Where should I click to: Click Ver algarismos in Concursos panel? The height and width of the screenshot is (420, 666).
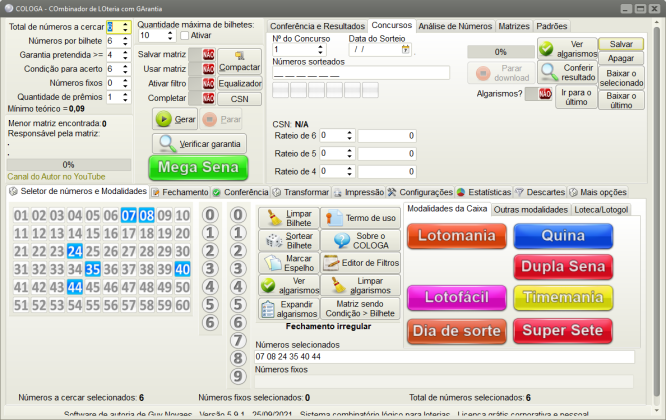pos(567,49)
